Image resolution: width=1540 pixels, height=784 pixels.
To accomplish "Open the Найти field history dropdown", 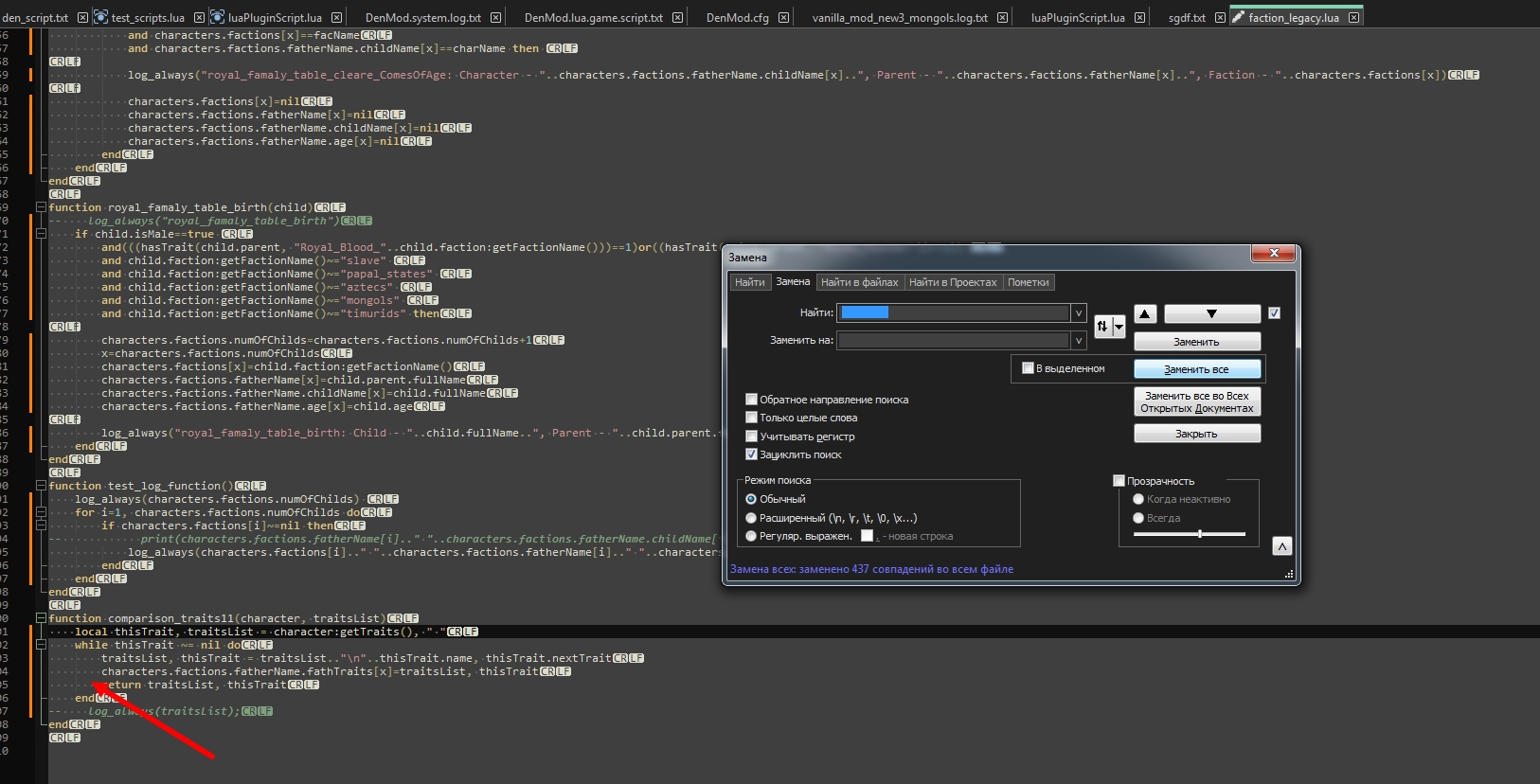I will (1078, 312).
